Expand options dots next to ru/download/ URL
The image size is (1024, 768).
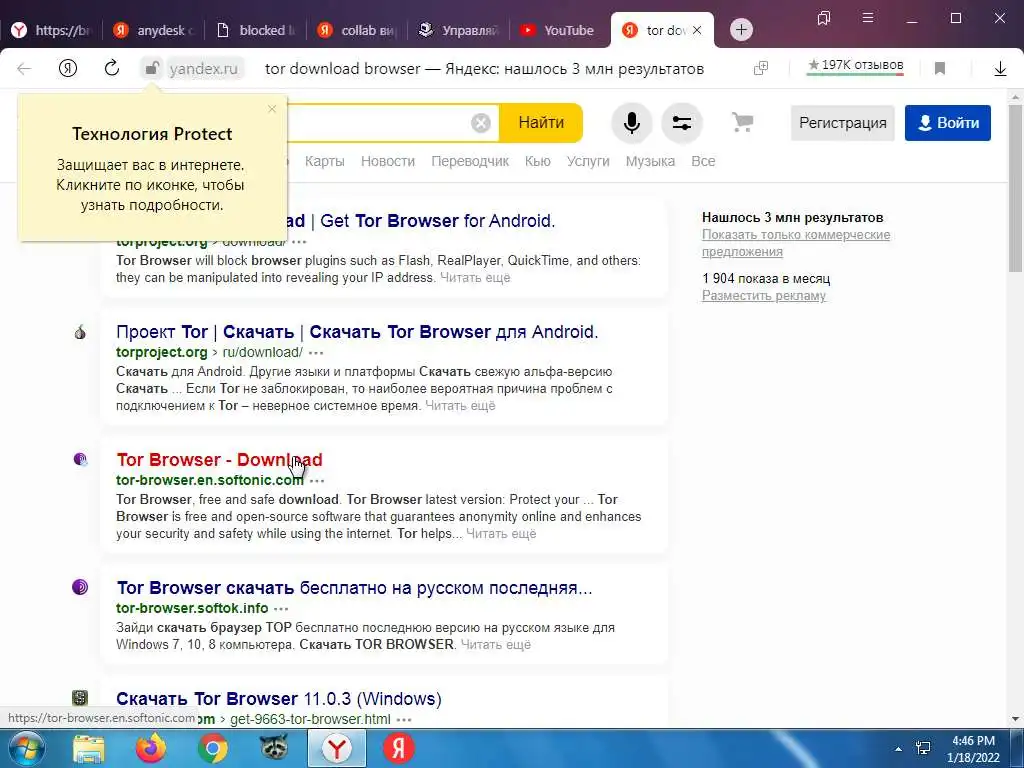[x=316, y=353]
